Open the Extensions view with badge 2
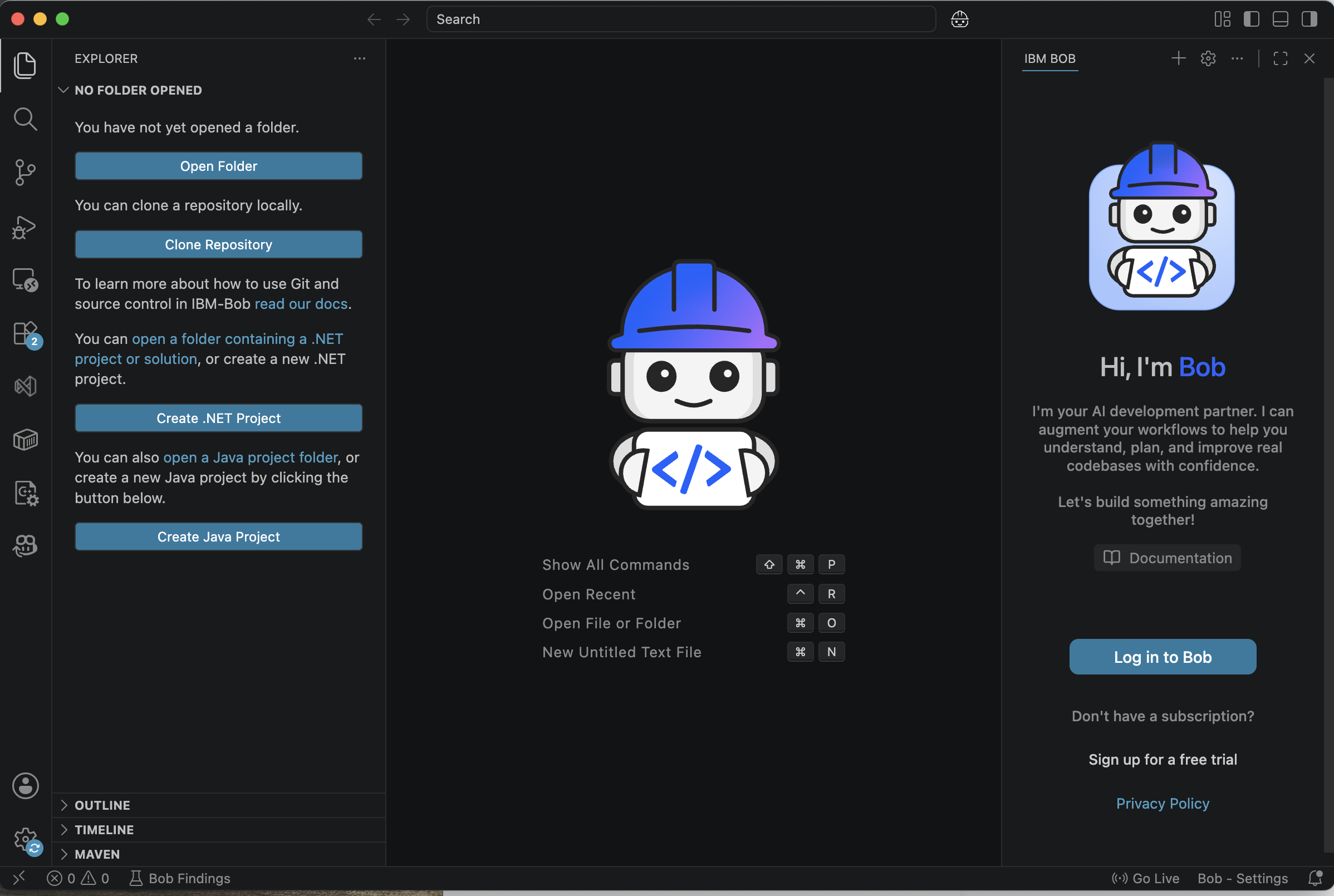 point(25,334)
